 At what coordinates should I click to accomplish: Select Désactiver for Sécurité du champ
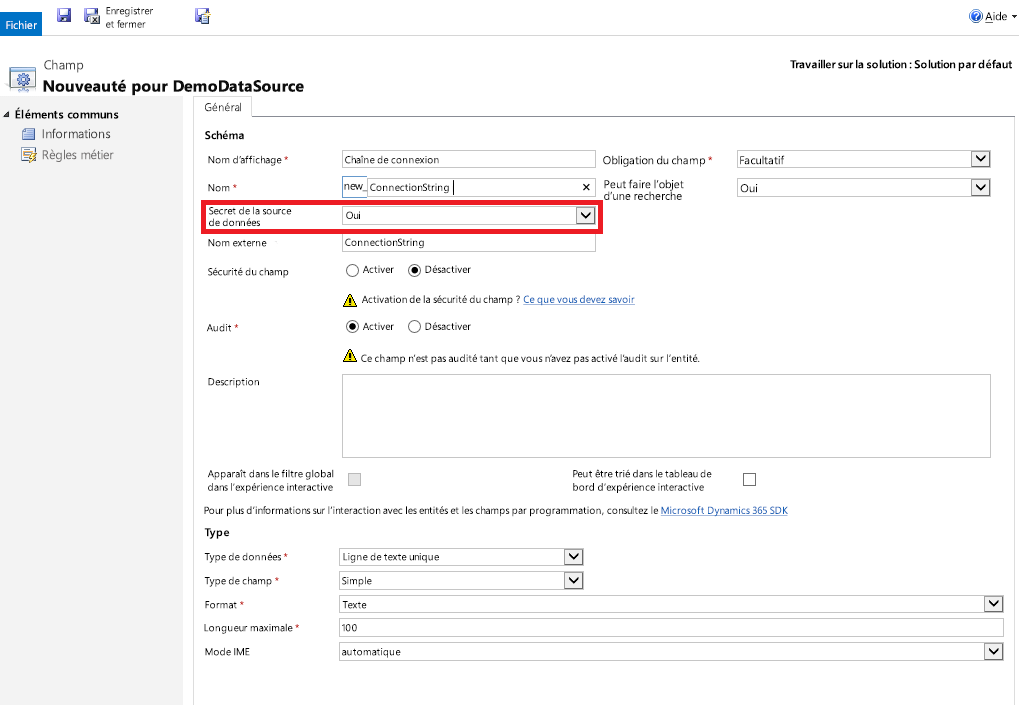pos(415,270)
